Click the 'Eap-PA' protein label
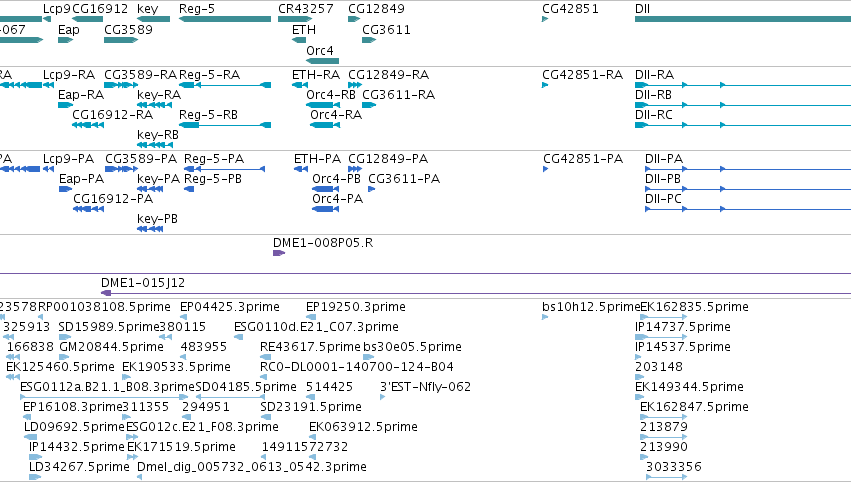The width and height of the screenshot is (851, 482). pos(81,179)
